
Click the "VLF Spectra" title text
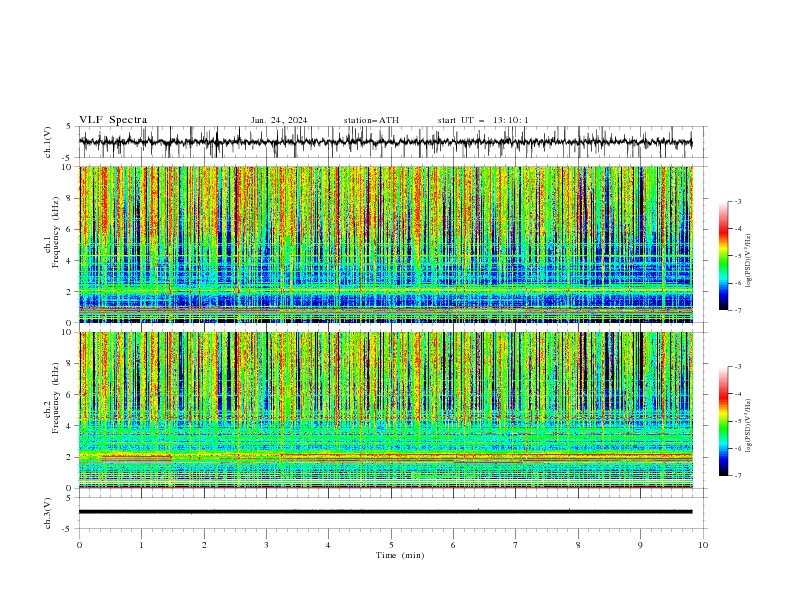[x=113, y=120]
